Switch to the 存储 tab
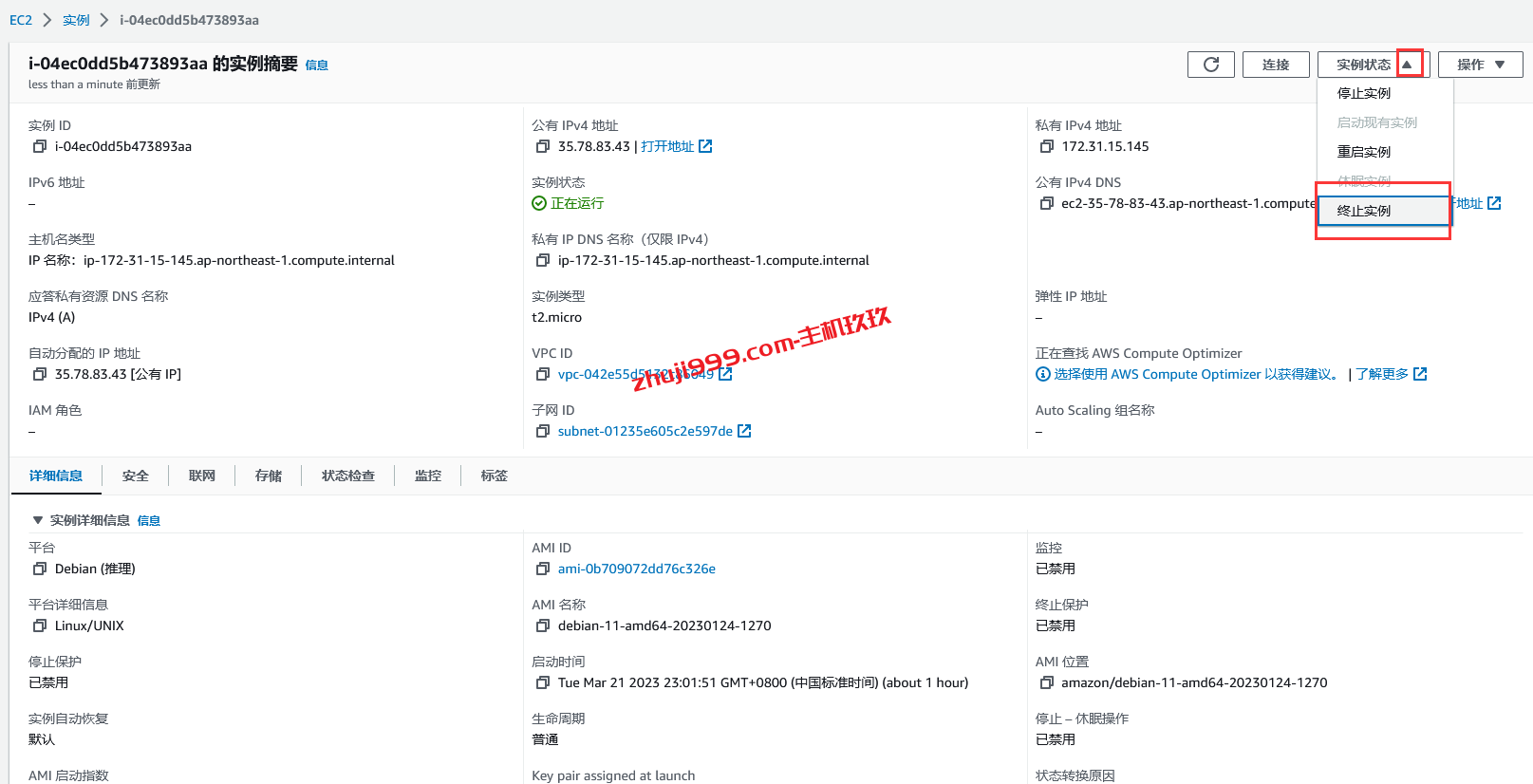The width and height of the screenshot is (1533, 784). (269, 476)
